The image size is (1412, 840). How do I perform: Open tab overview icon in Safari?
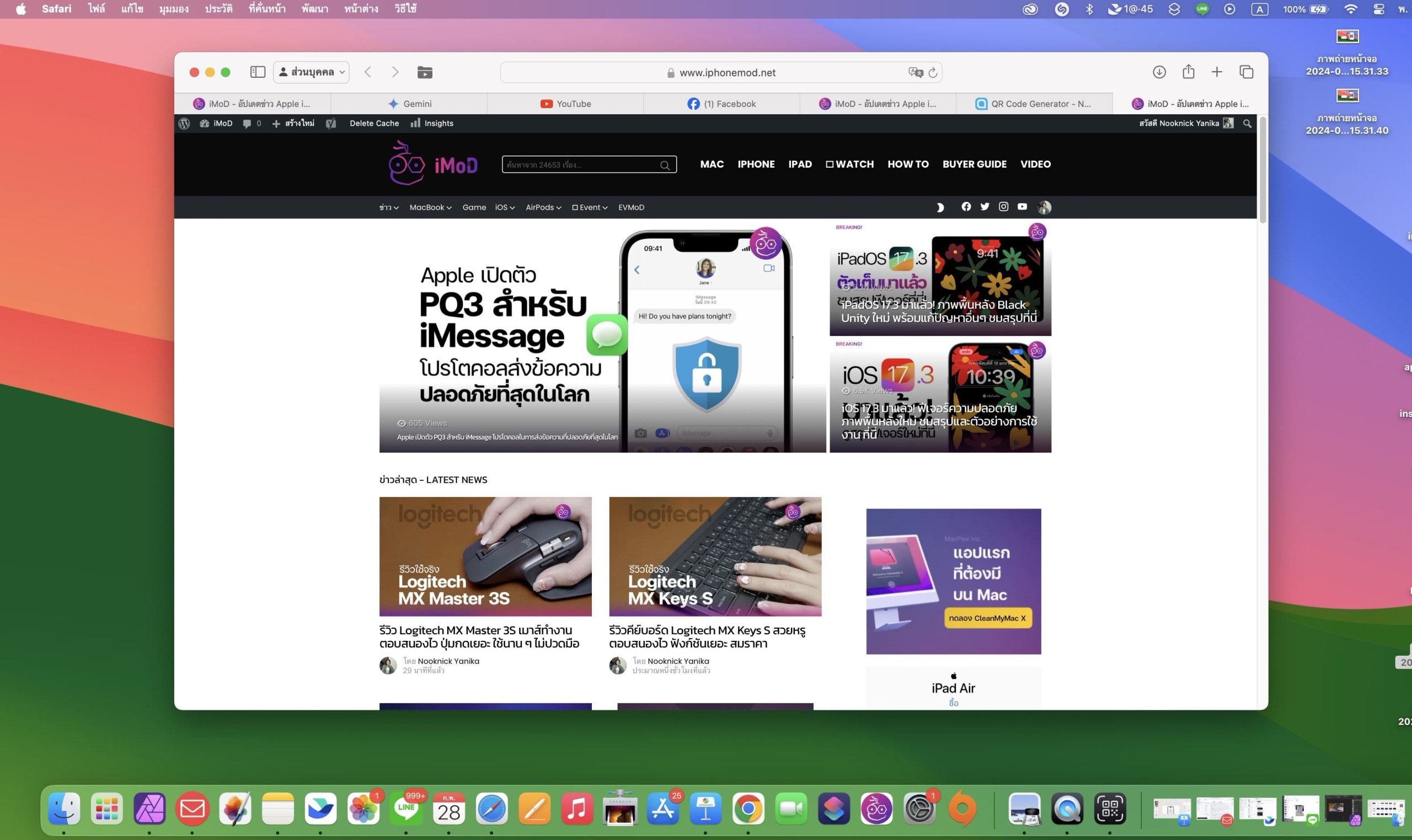point(1246,72)
